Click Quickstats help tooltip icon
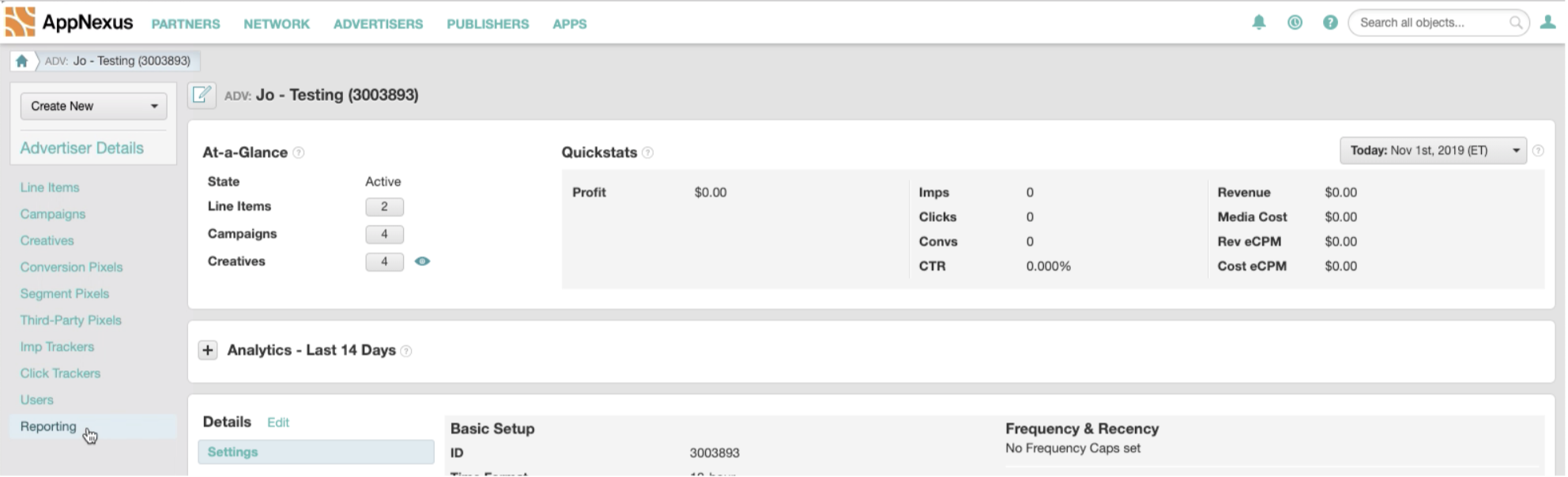The width and height of the screenshot is (1568, 477). click(647, 153)
